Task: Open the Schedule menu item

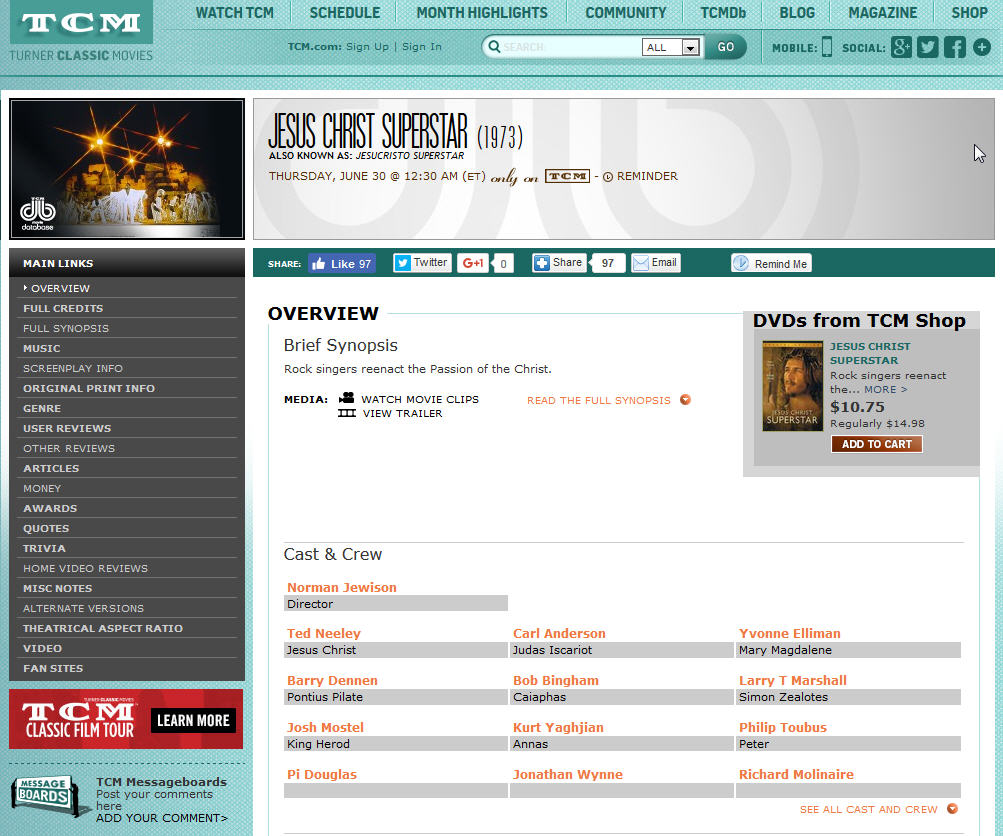Action: coord(344,13)
